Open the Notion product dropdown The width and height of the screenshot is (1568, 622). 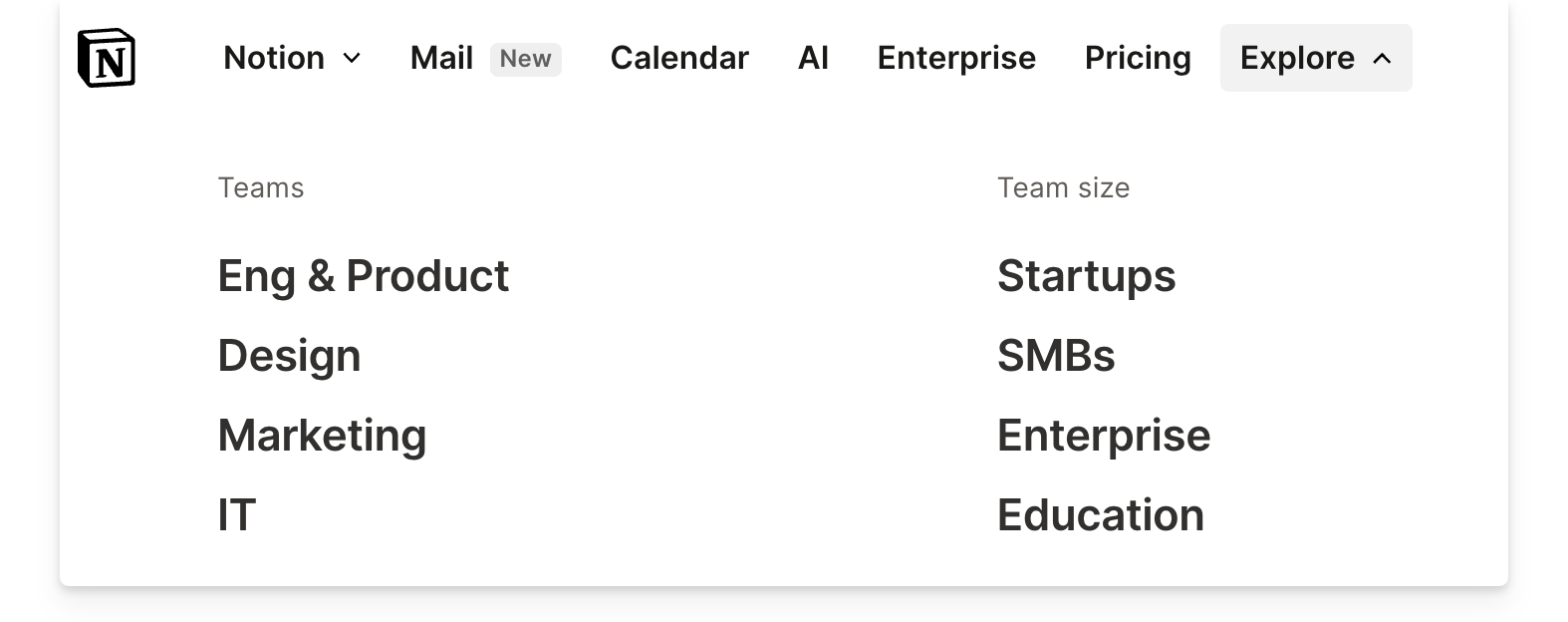(292, 58)
